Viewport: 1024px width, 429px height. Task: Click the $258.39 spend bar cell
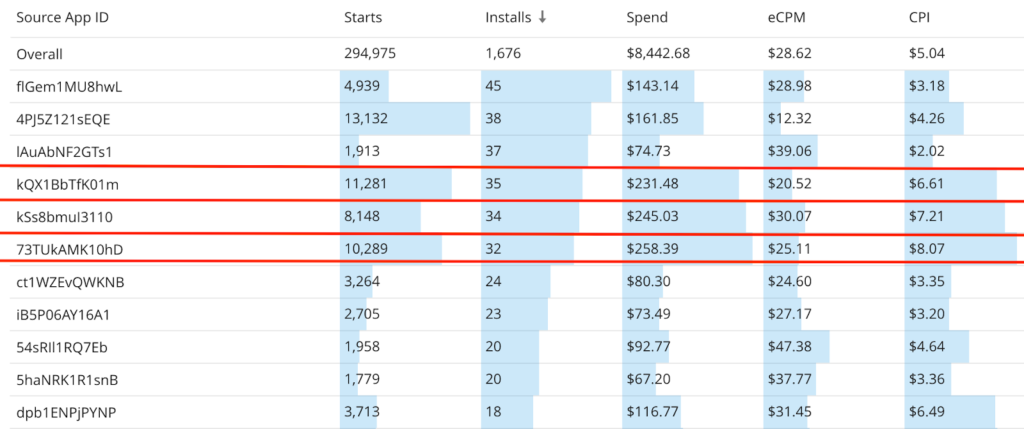click(650, 249)
